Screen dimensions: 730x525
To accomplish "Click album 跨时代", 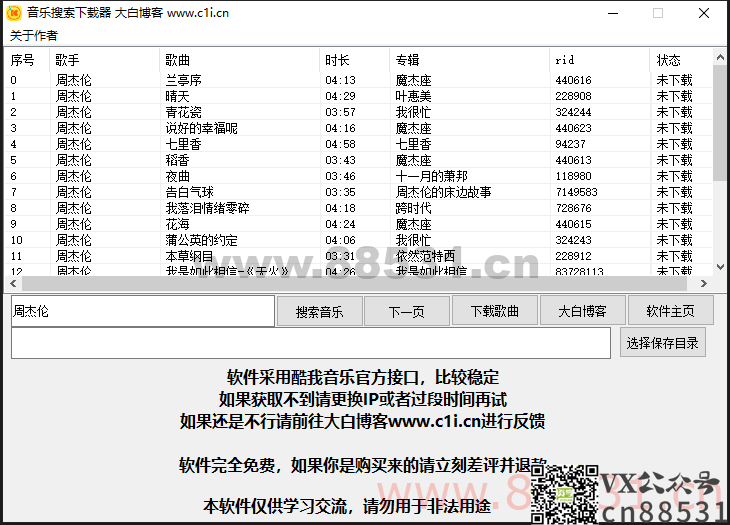I will (413, 208).
